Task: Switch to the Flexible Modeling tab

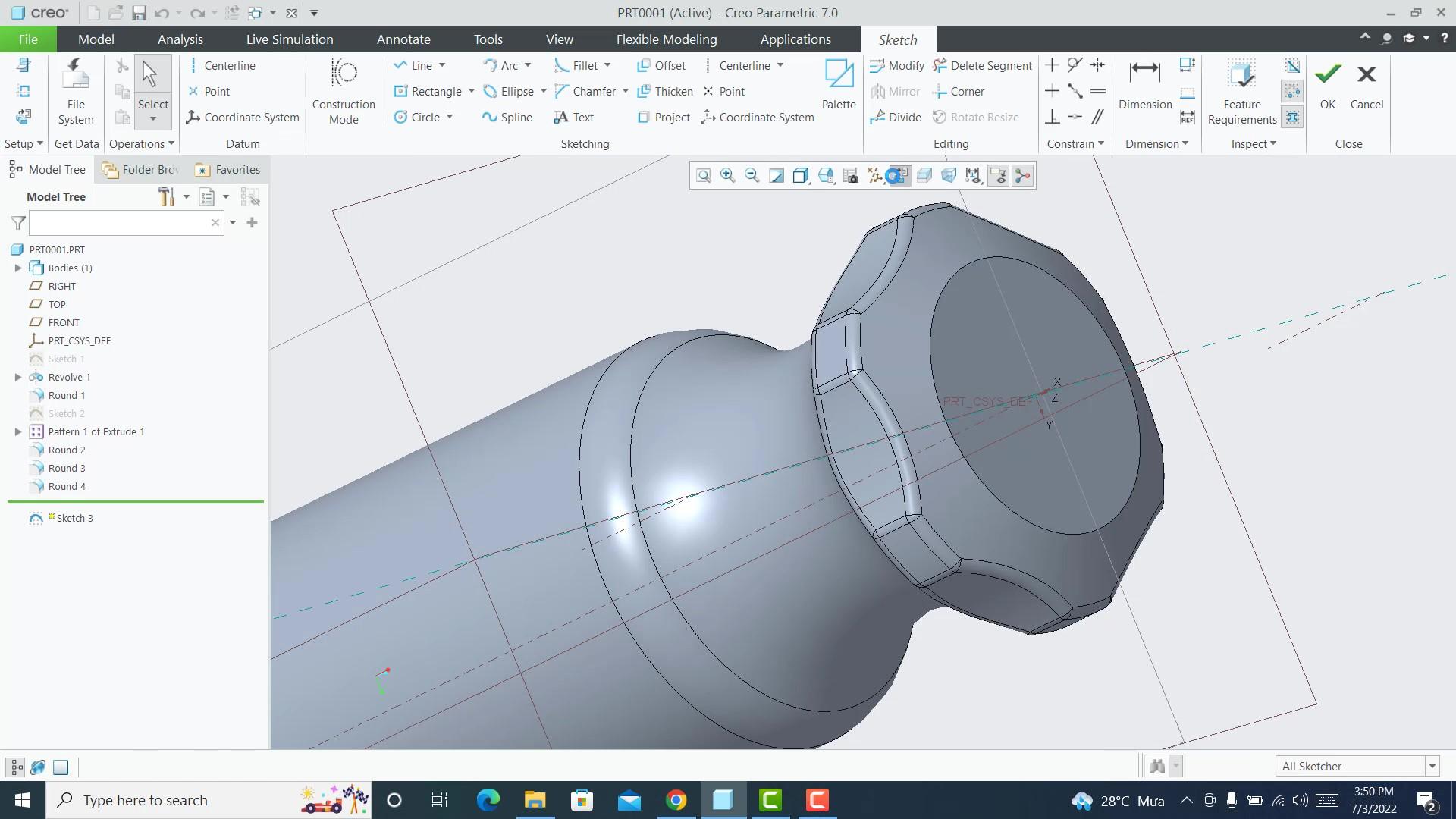Action: pyautogui.click(x=666, y=39)
